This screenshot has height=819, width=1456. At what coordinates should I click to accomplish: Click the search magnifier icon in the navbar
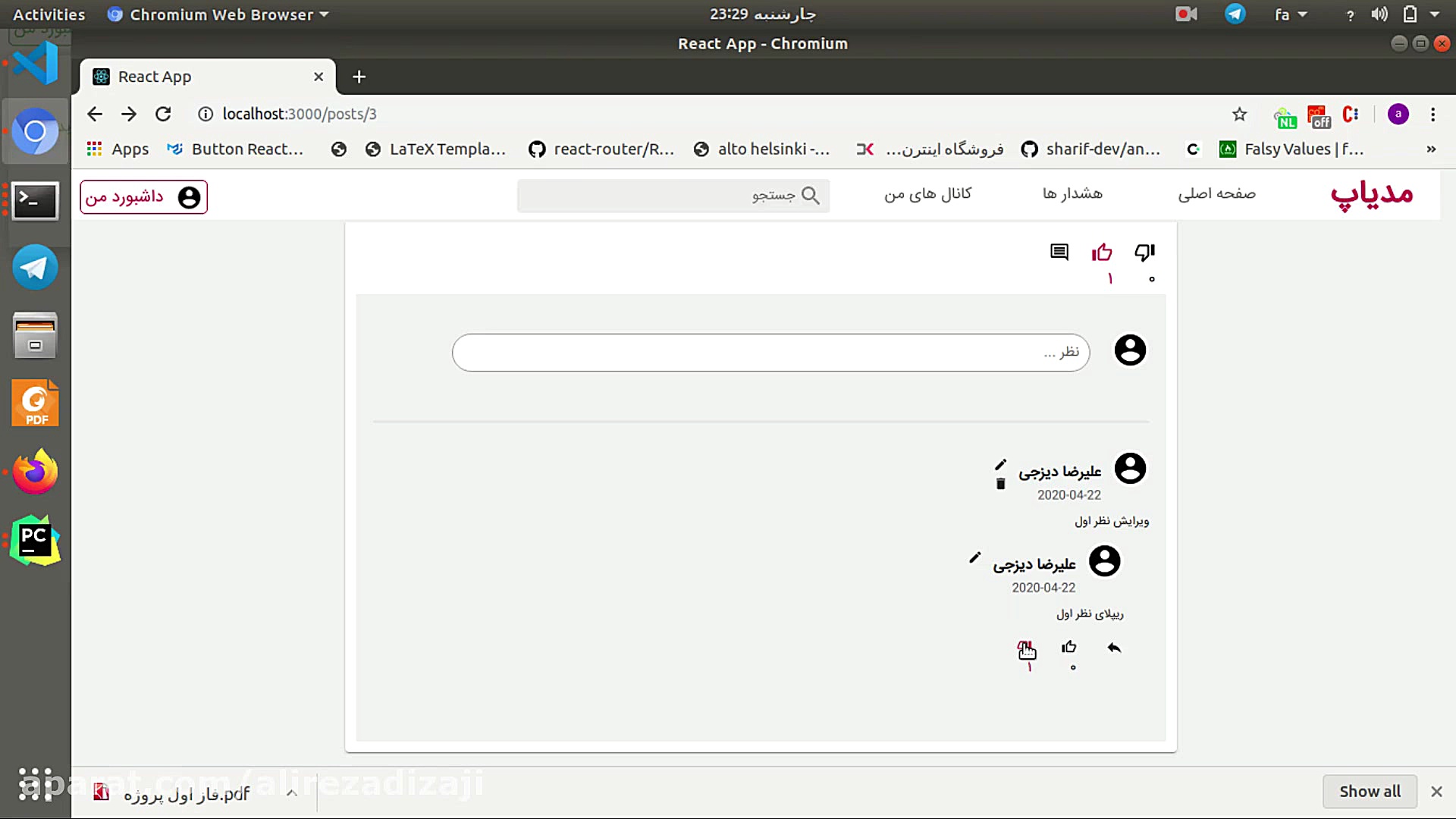pos(811,196)
